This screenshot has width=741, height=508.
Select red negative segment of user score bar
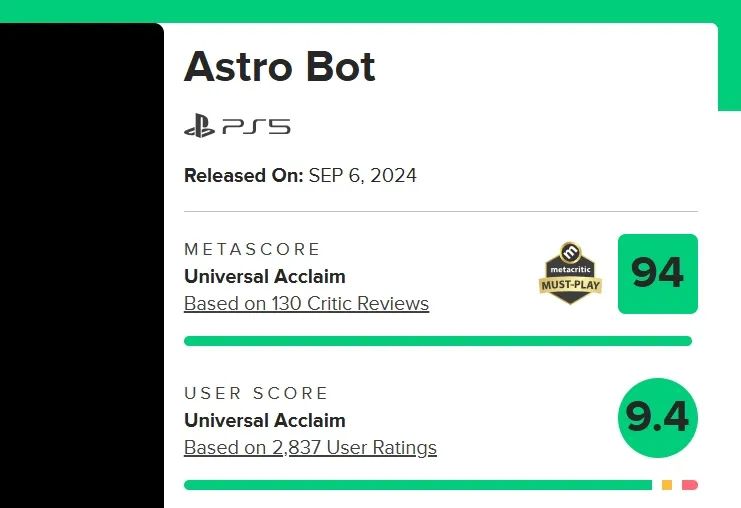tap(690, 485)
